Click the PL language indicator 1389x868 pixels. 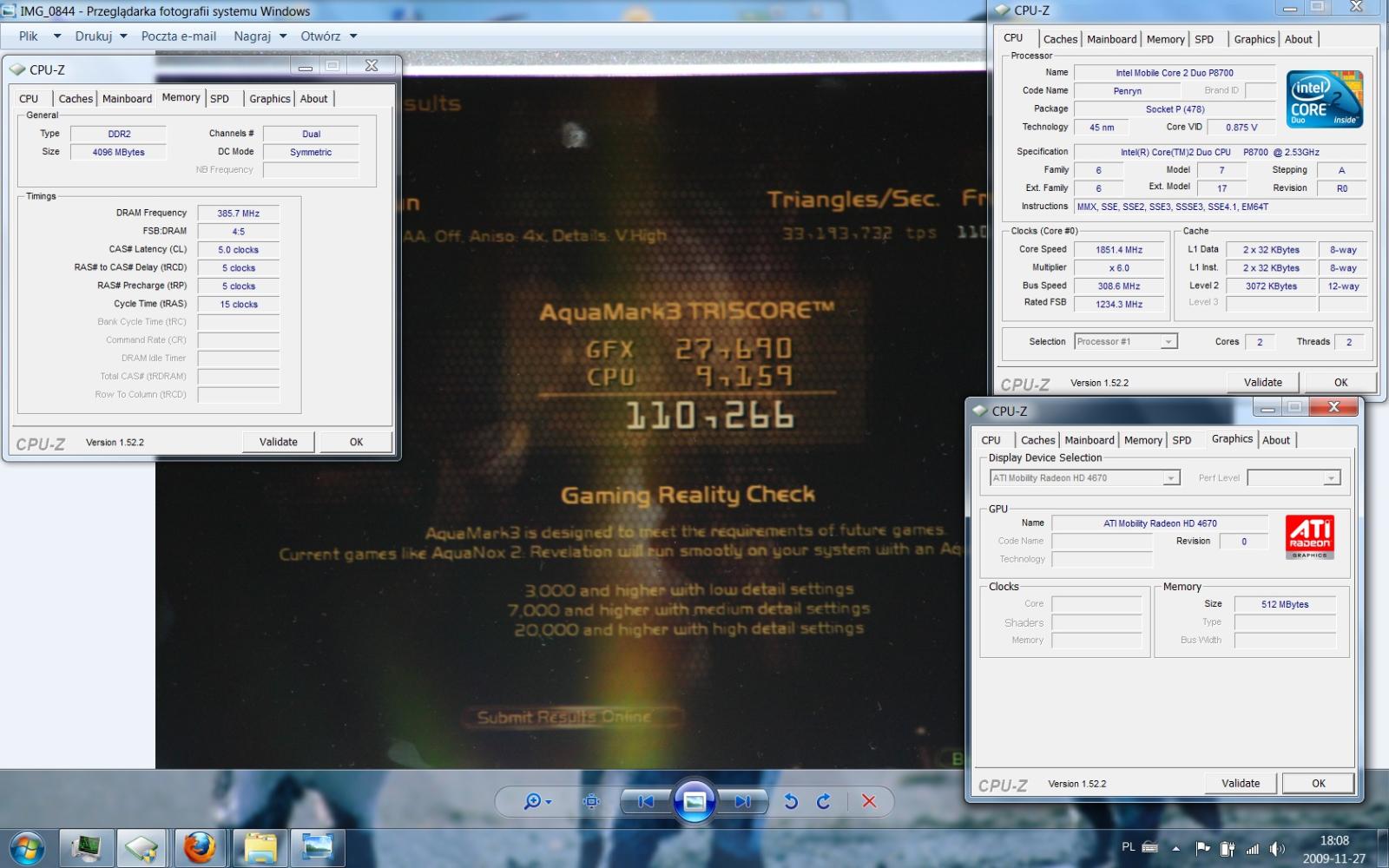click(1128, 847)
